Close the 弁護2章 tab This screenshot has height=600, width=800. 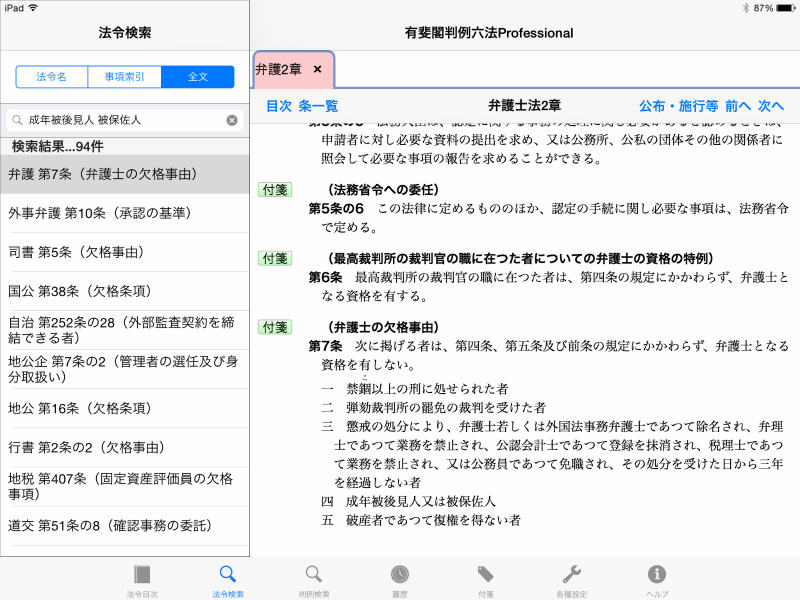[317, 69]
